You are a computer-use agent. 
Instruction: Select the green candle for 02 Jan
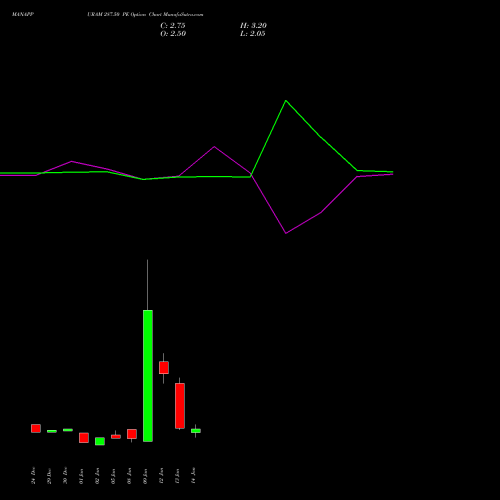click(100, 441)
